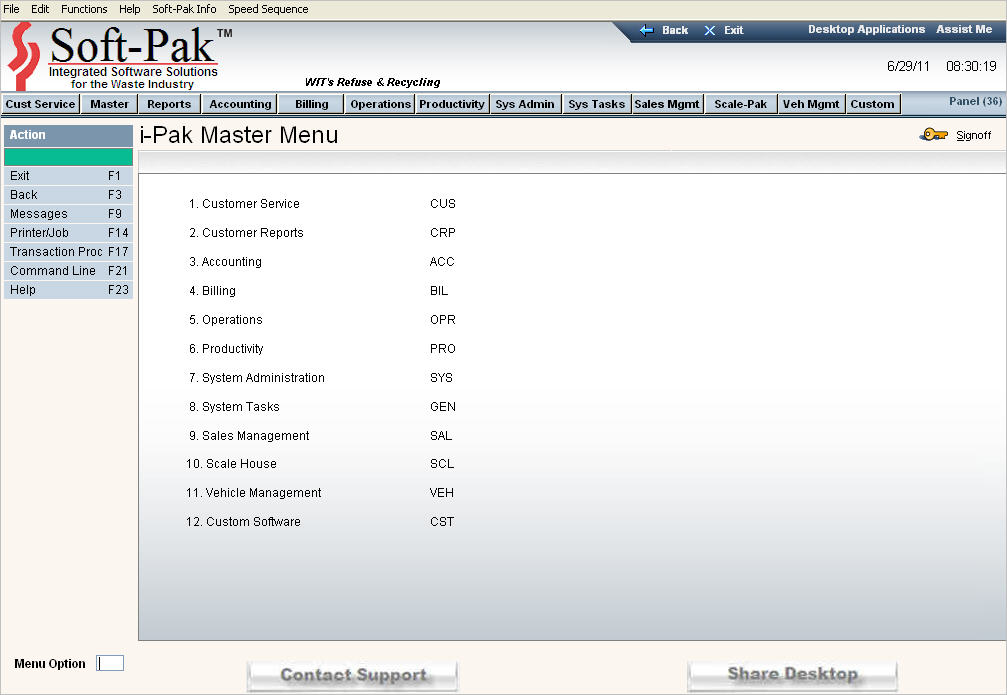This screenshot has height=695, width=1007.
Task: Select menu item 5. Operations
Action: click(225, 320)
